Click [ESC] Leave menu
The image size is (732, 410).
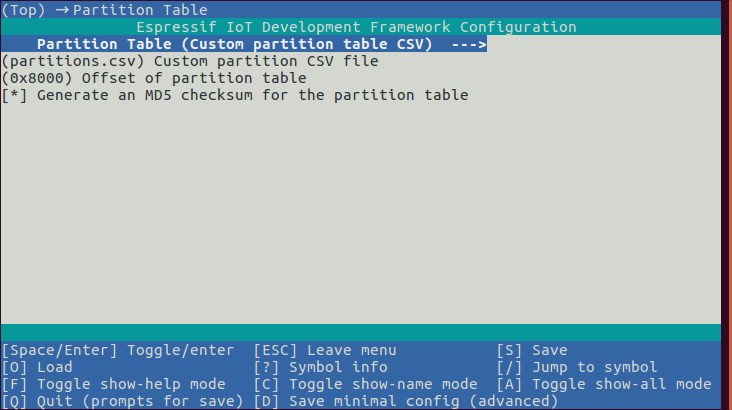coord(325,350)
